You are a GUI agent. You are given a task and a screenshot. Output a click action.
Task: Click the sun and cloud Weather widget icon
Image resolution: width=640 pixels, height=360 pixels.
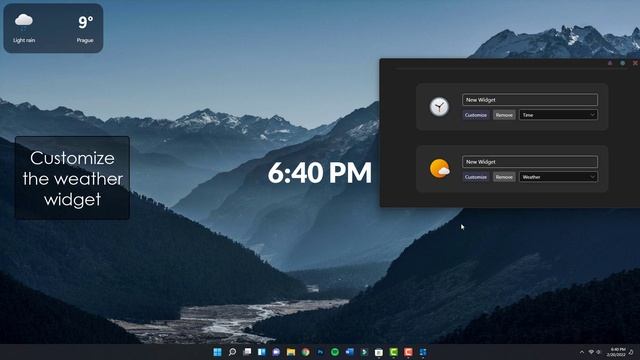(x=440, y=169)
